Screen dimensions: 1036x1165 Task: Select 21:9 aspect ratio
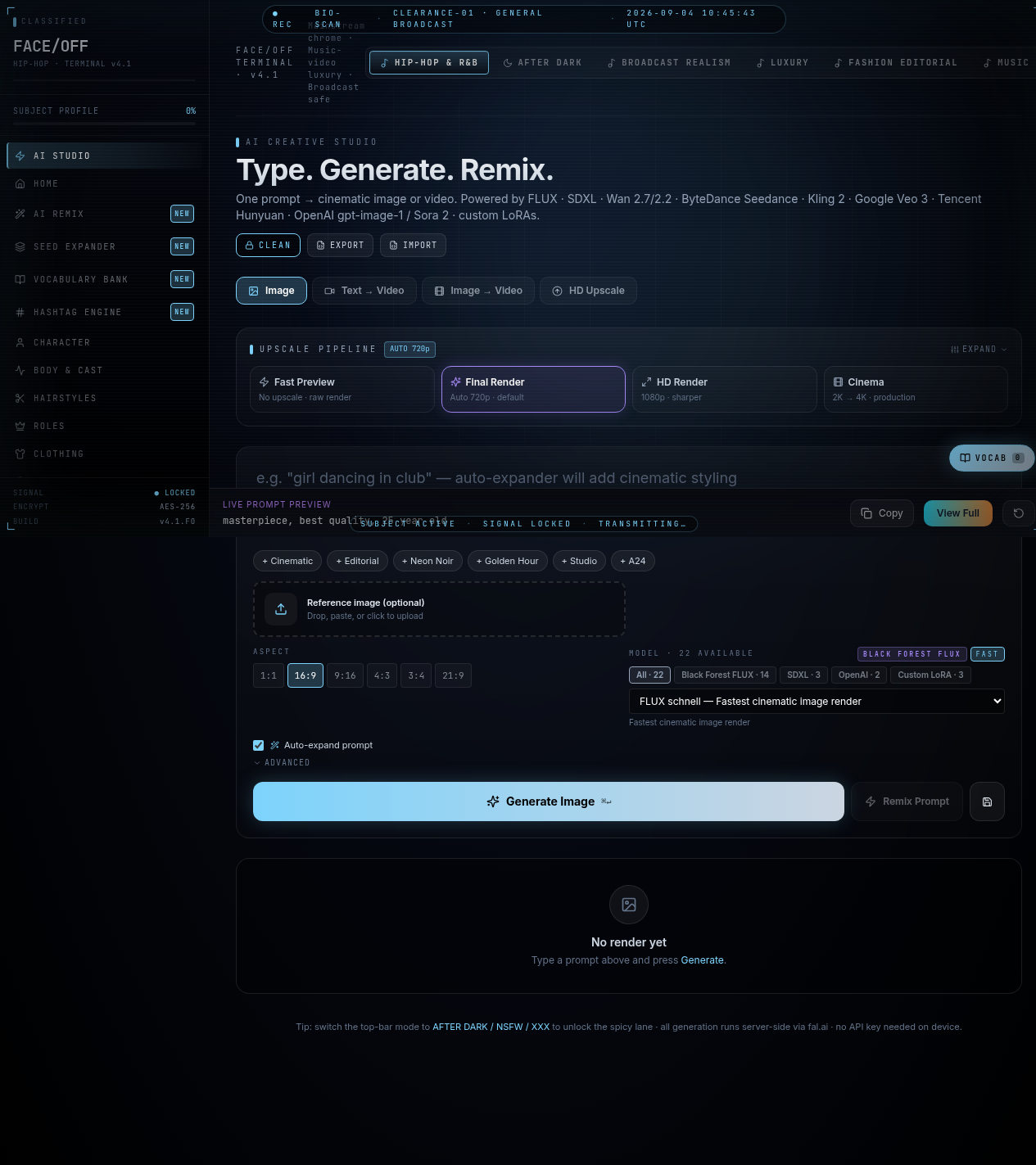453,675
